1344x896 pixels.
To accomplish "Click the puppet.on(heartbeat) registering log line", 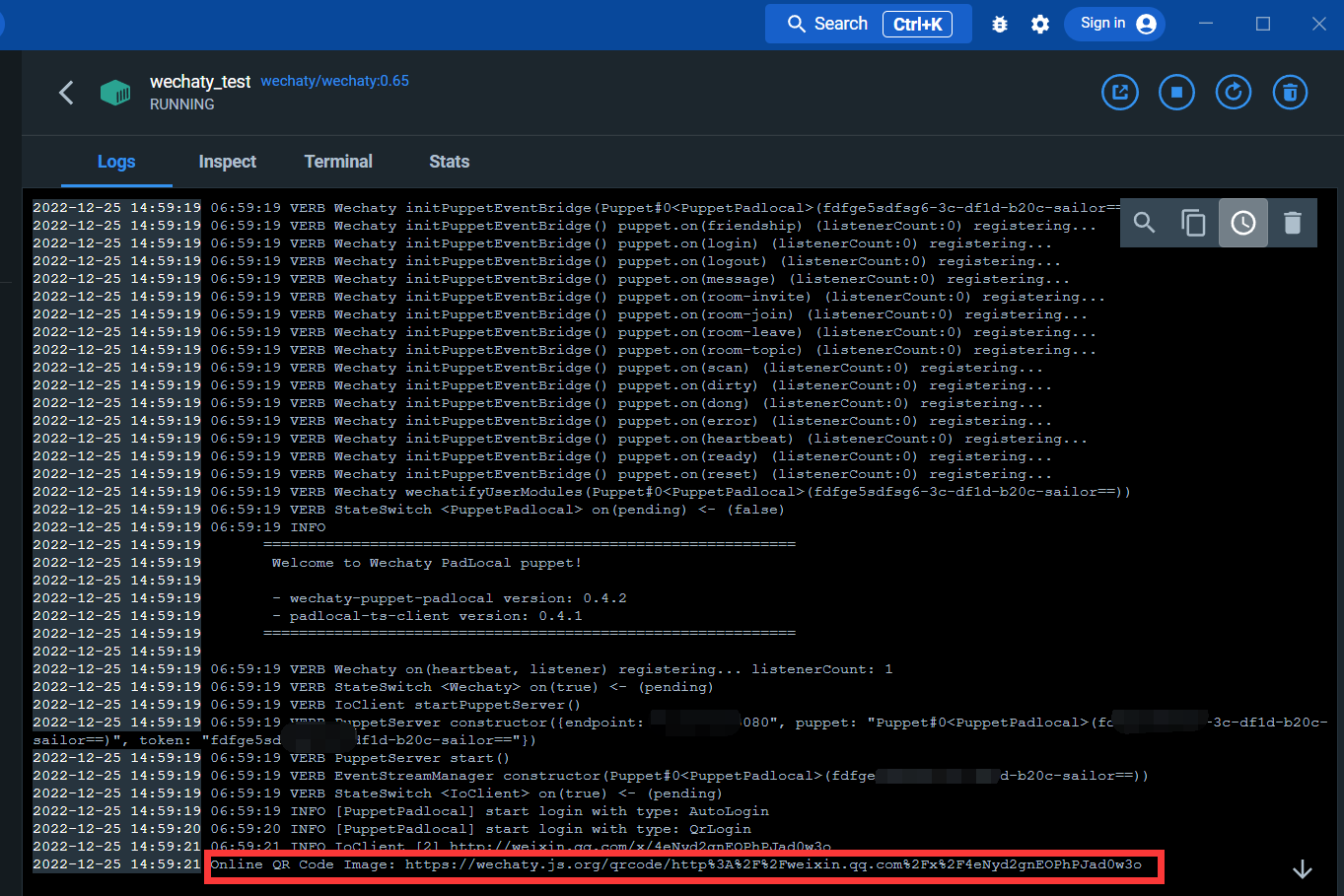I will point(649,439).
